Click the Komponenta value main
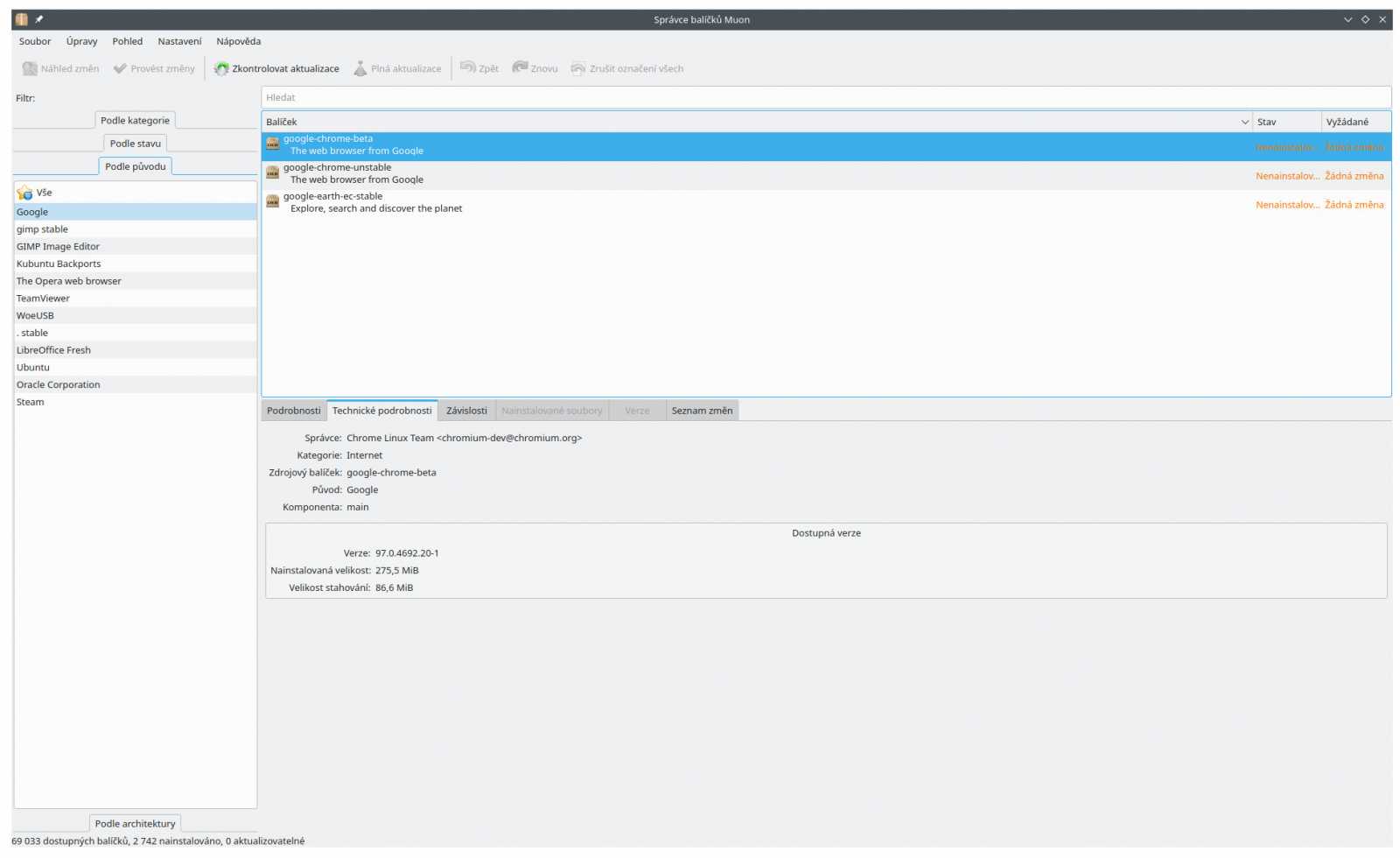 tap(357, 508)
